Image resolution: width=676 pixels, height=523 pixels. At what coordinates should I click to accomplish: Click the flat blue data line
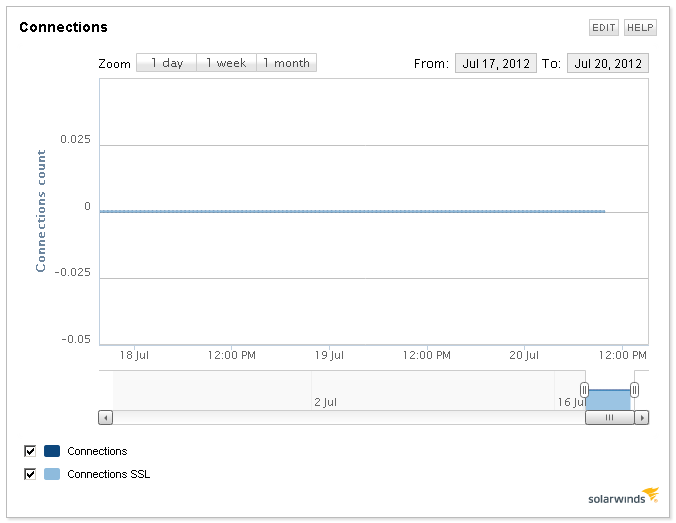[352, 211]
